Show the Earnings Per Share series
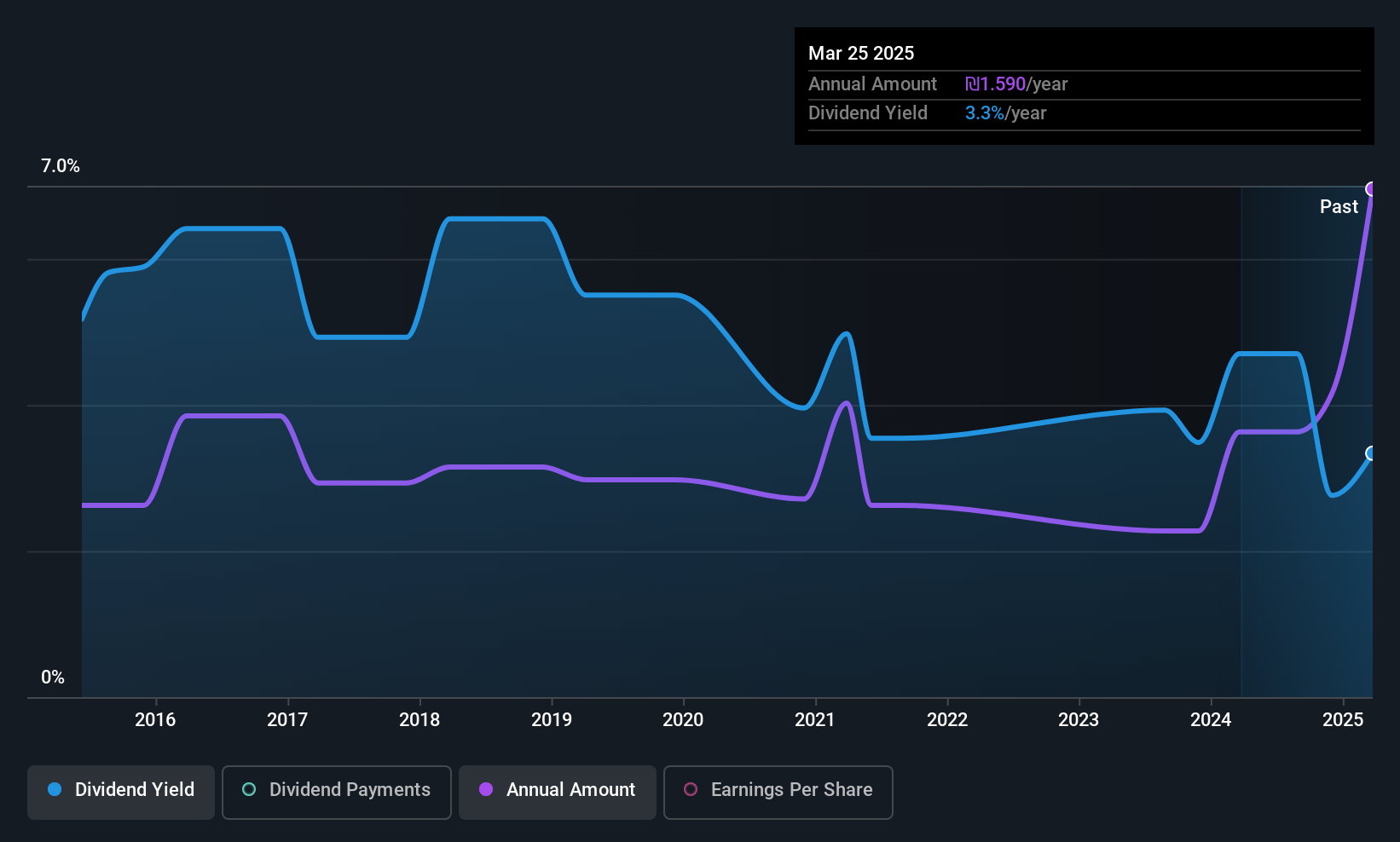Screen dimensions: 1400x842 pyautogui.click(x=778, y=792)
